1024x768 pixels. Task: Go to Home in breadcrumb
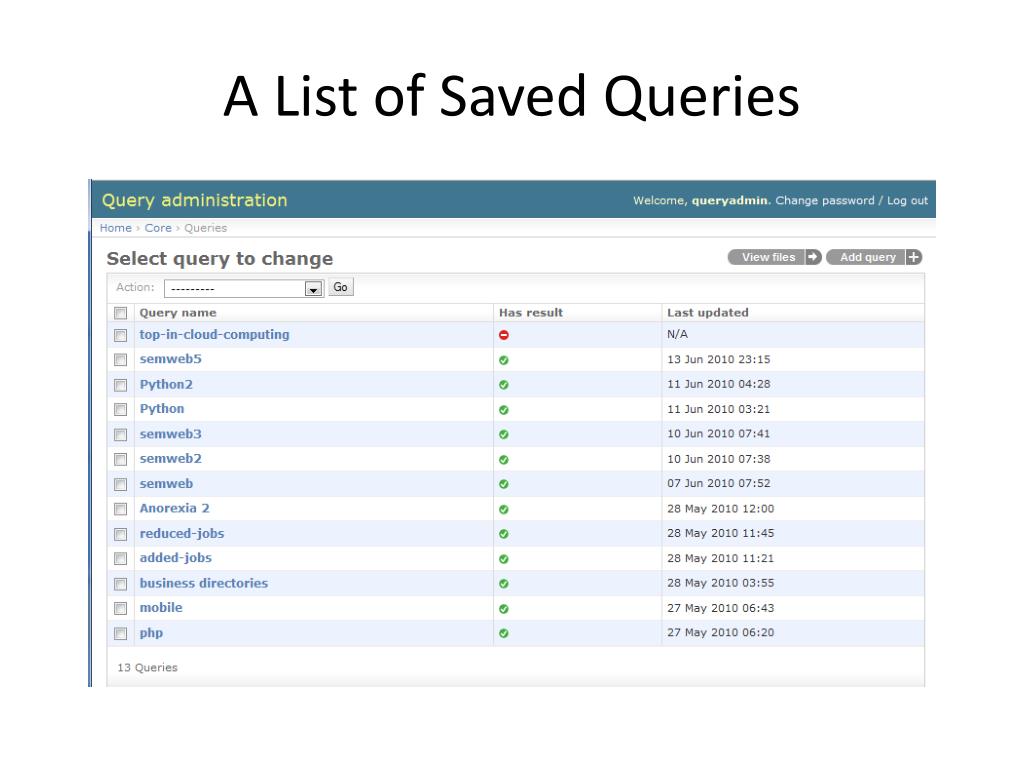(116, 228)
